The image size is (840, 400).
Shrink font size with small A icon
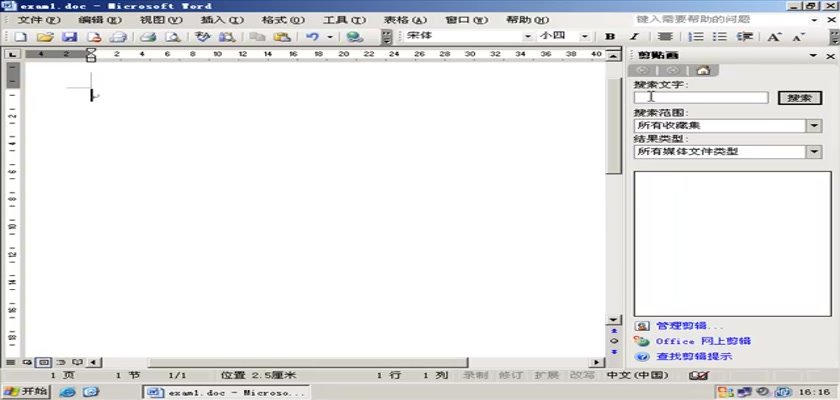(799, 36)
